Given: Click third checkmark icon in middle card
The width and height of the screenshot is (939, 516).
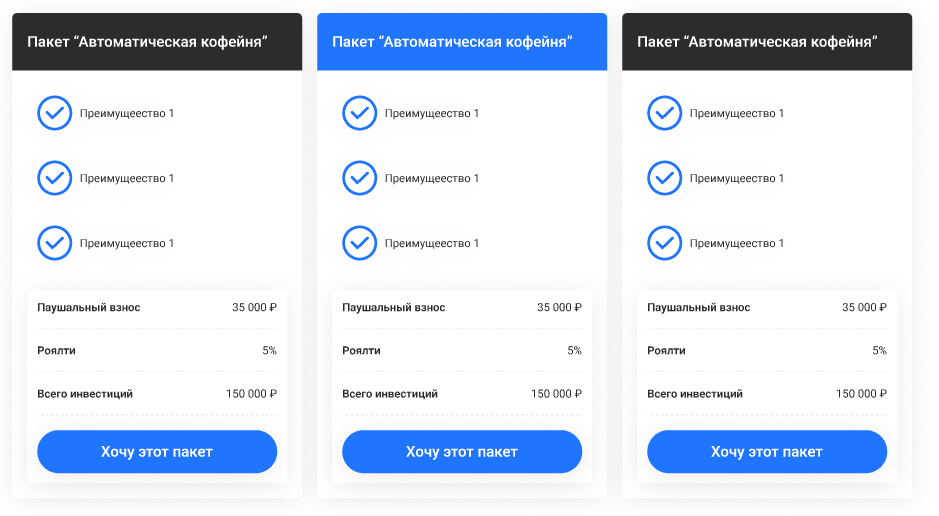Looking at the screenshot, I should [x=360, y=243].
